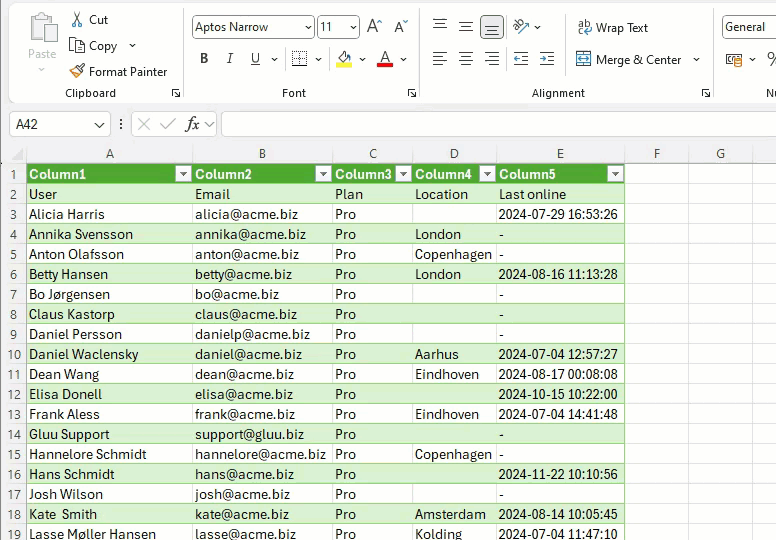776x540 pixels.
Task: Toggle Bold formatting
Action: coord(204,60)
